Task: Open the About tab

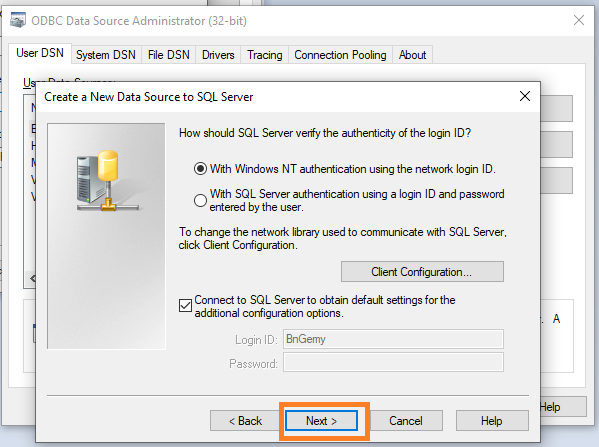Action: click(x=412, y=55)
